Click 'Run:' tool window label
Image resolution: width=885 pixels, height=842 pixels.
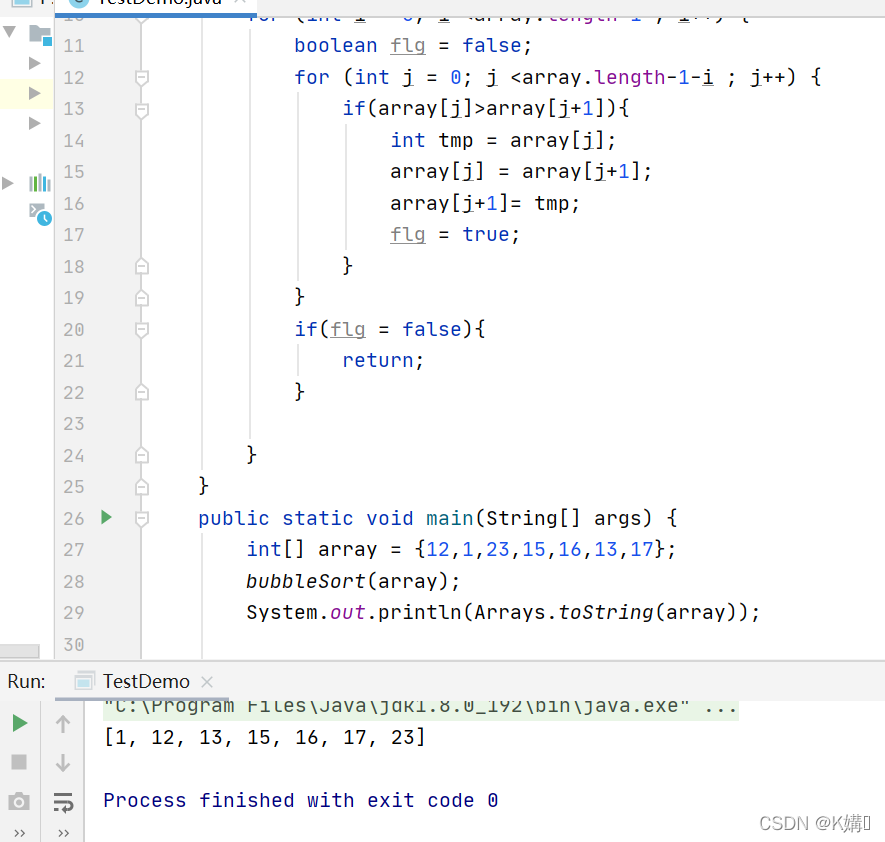27,682
